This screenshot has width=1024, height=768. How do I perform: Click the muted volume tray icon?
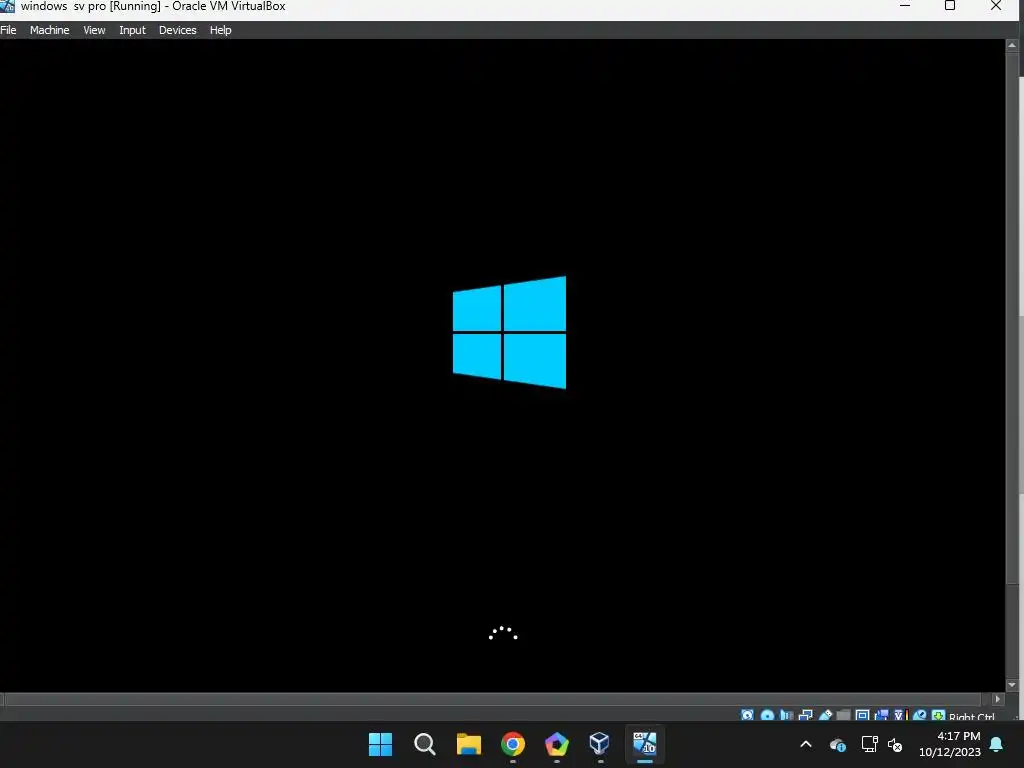tap(895, 744)
